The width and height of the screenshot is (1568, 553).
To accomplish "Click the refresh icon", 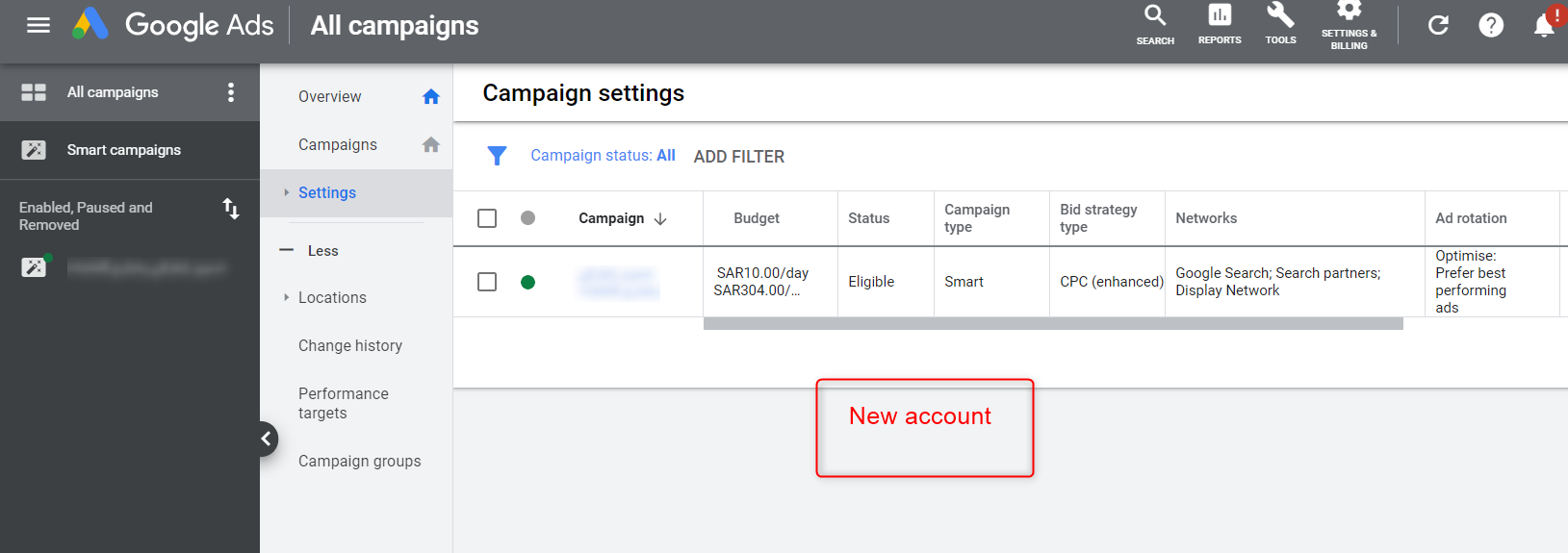I will coord(1438,25).
